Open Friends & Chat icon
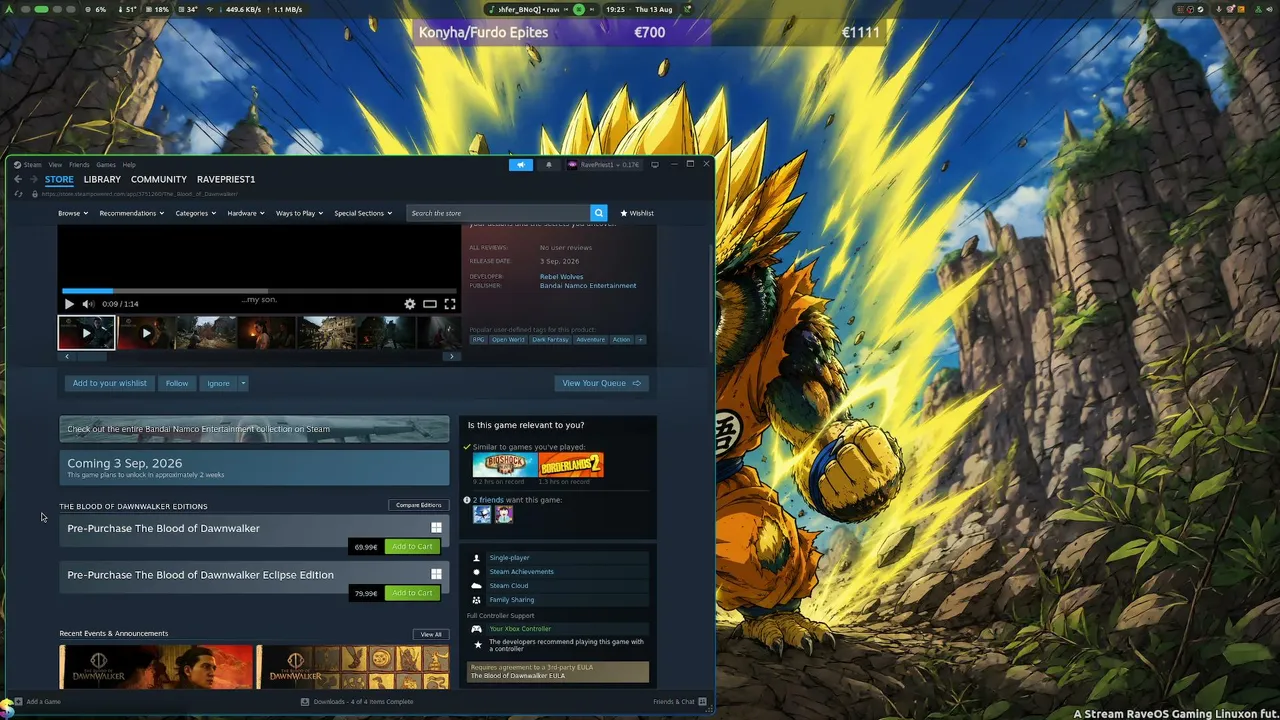The height and width of the screenshot is (720, 1280). pos(702,702)
